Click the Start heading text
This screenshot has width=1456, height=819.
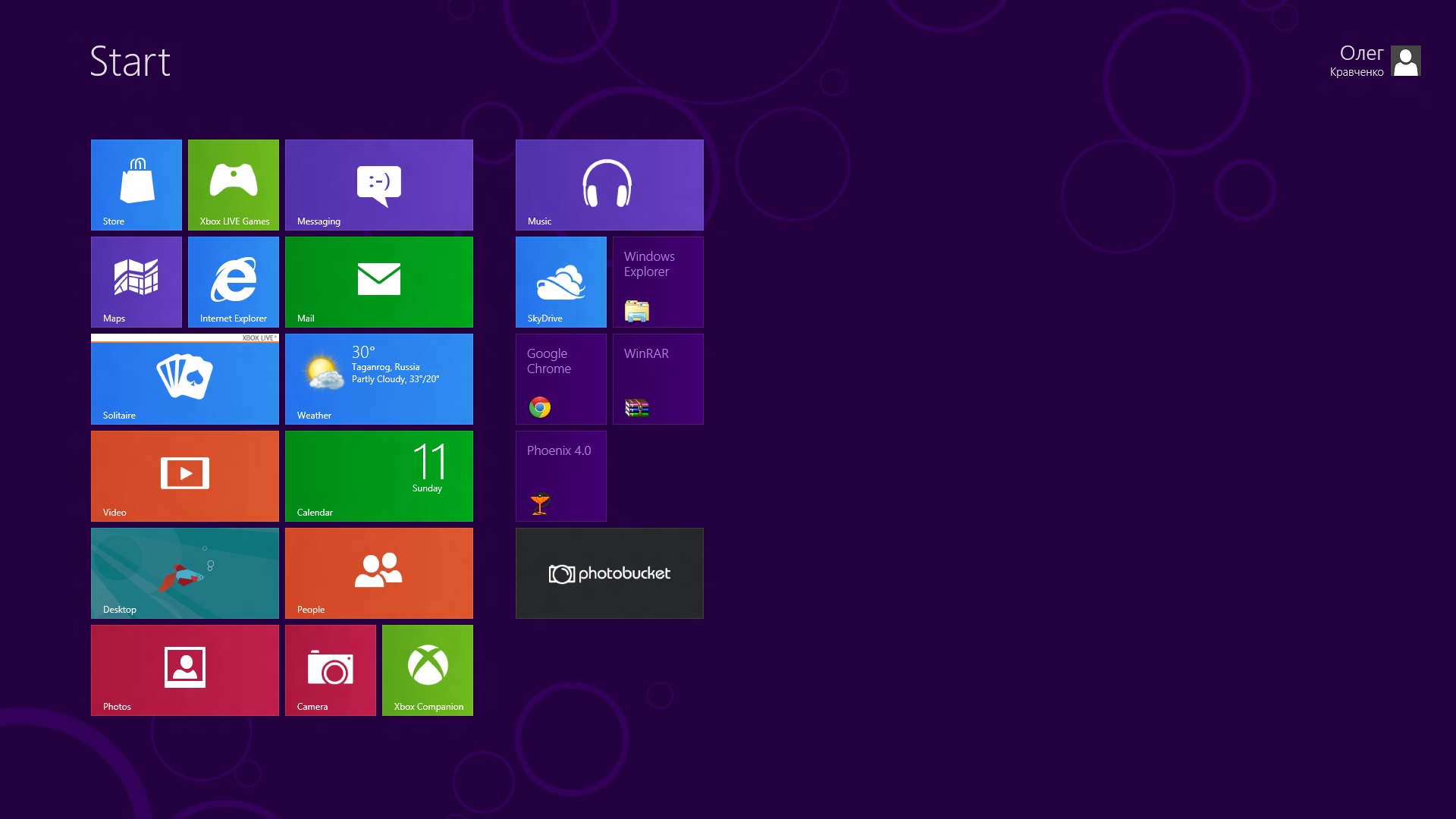[x=130, y=61]
